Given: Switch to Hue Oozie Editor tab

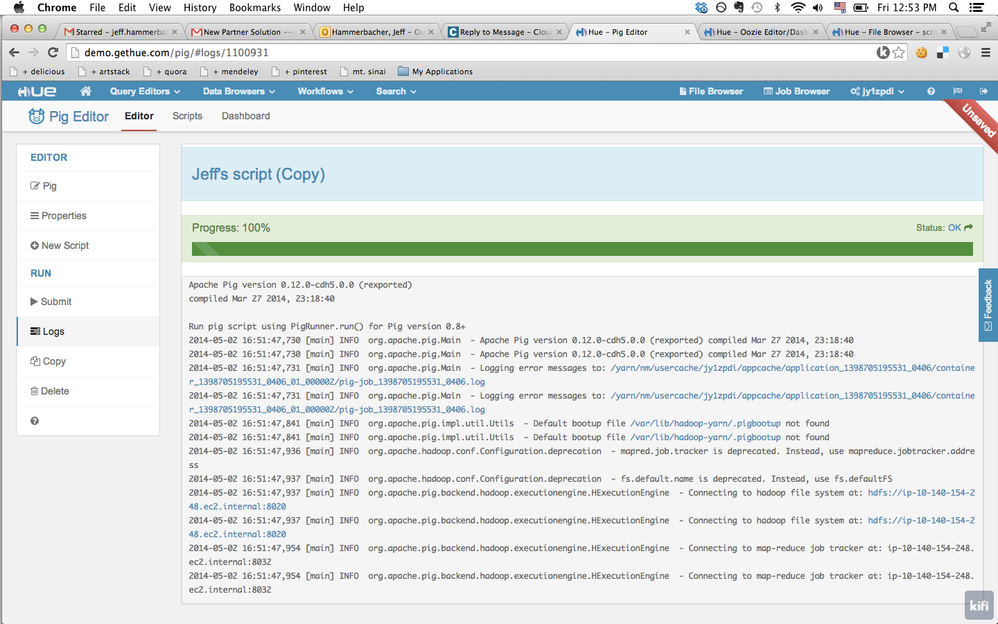Looking at the screenshot, I should pos(761,32).
